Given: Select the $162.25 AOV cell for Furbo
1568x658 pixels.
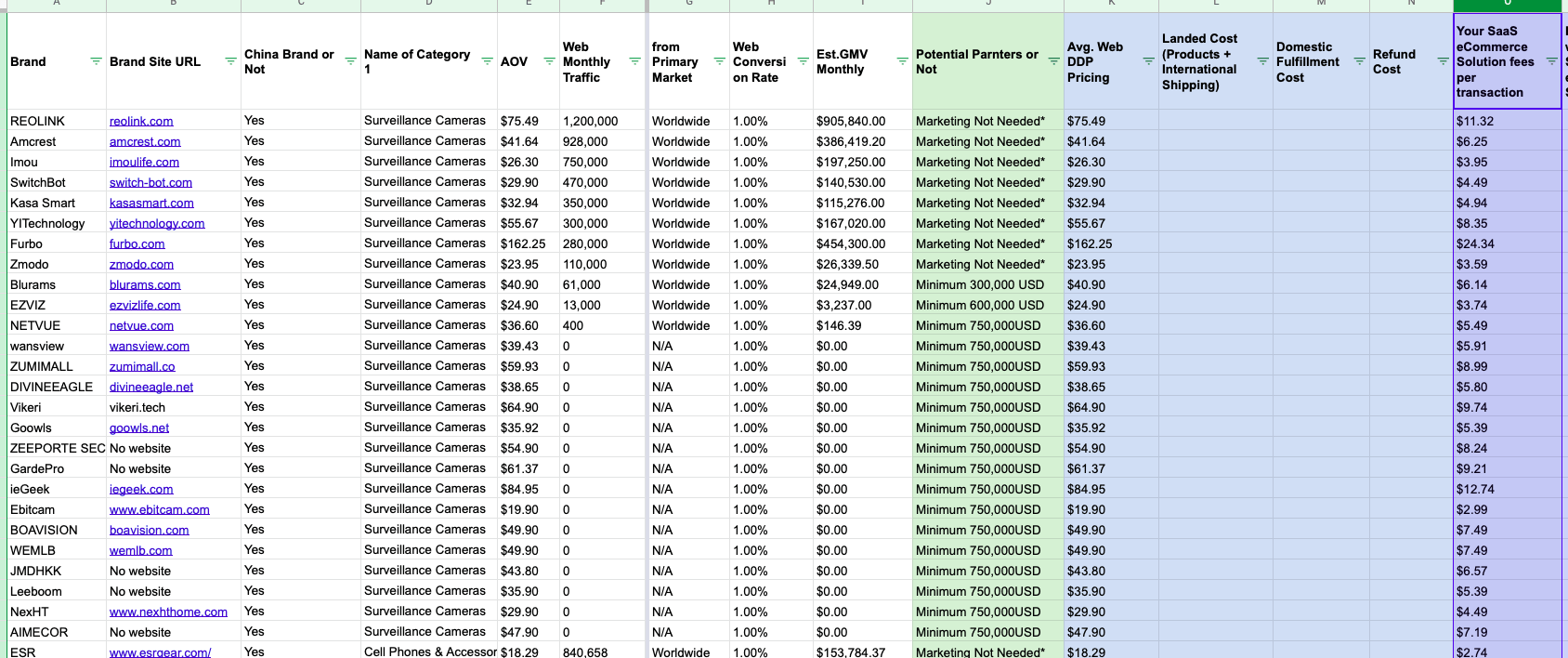Looking at the screenshot, I should coord(529,243).
